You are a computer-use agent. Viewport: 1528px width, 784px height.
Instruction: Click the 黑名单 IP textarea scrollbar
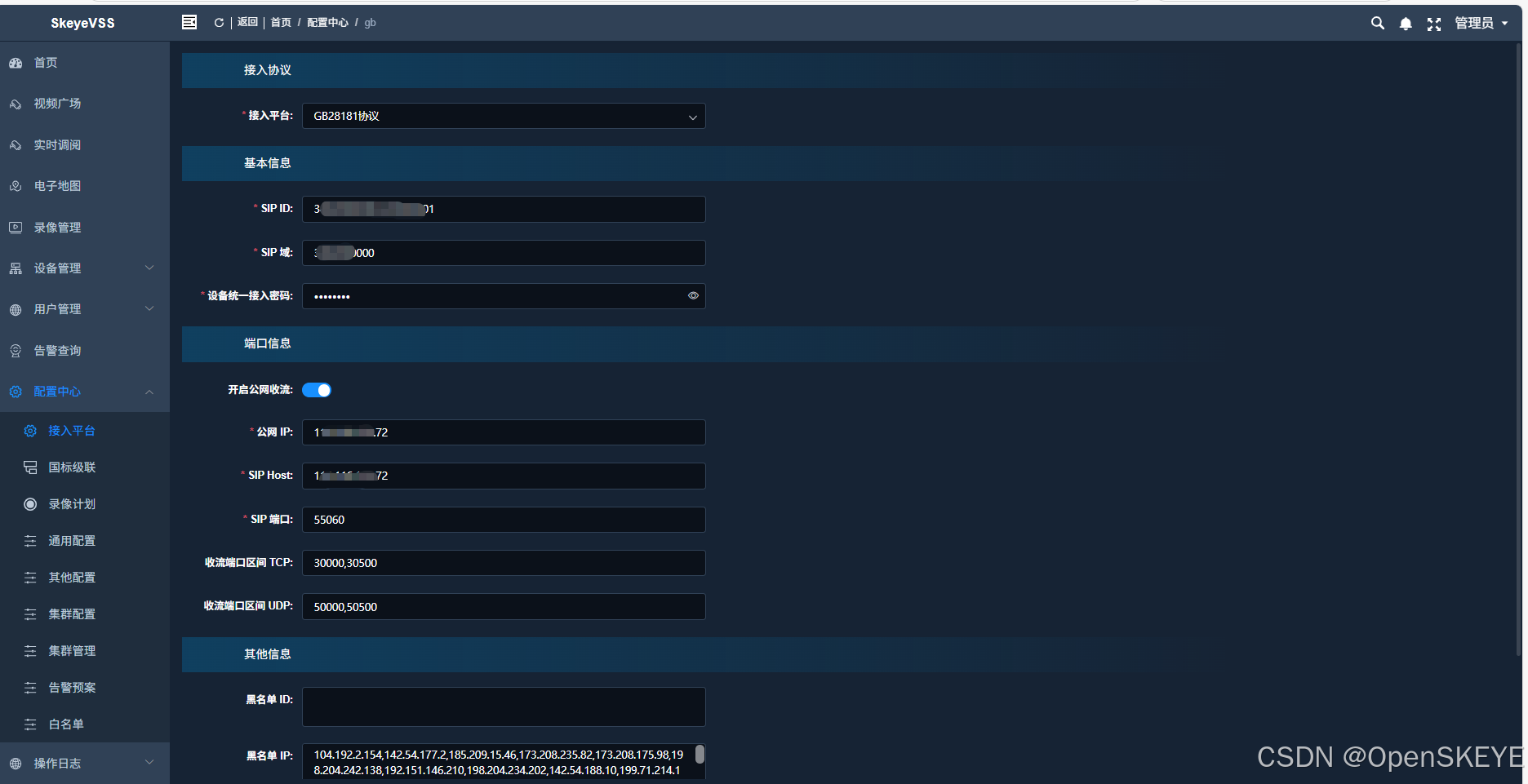[700, 754]
